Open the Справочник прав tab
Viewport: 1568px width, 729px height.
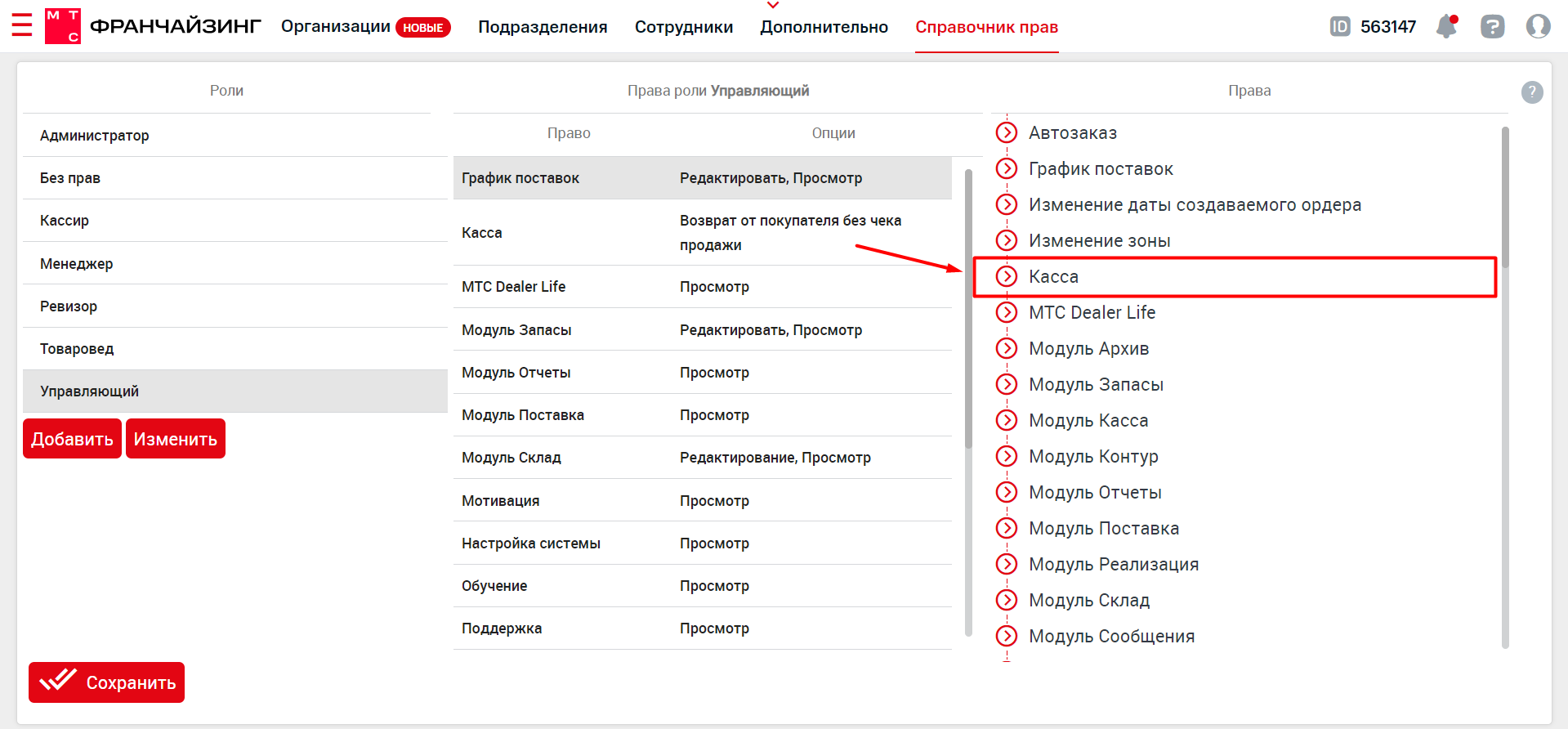986,27
